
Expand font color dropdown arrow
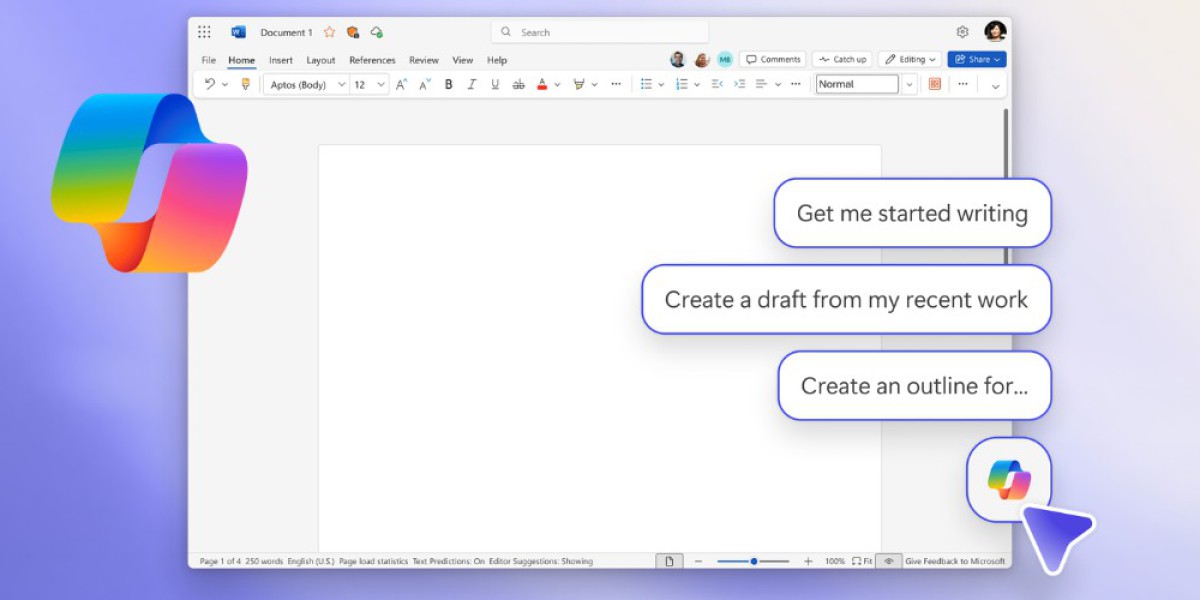[x=557, y=85]
